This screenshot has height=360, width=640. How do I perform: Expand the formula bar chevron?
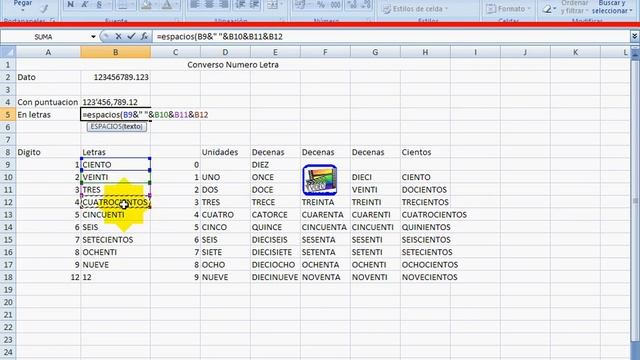634,36
